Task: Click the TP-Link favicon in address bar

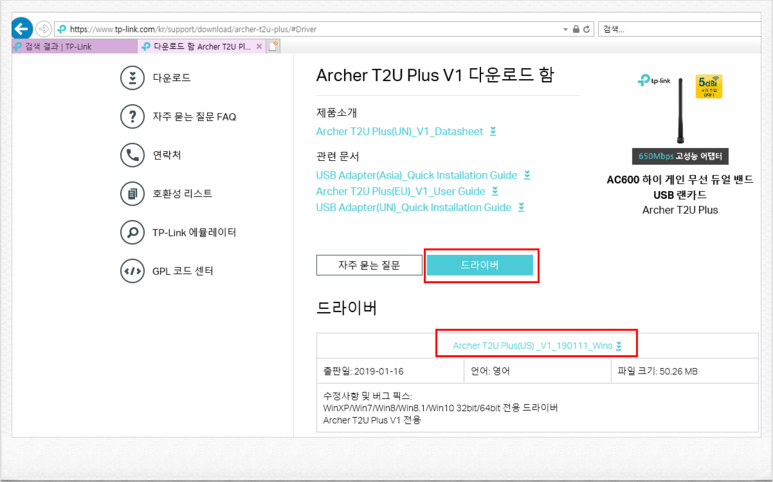Action: [61, 29]
